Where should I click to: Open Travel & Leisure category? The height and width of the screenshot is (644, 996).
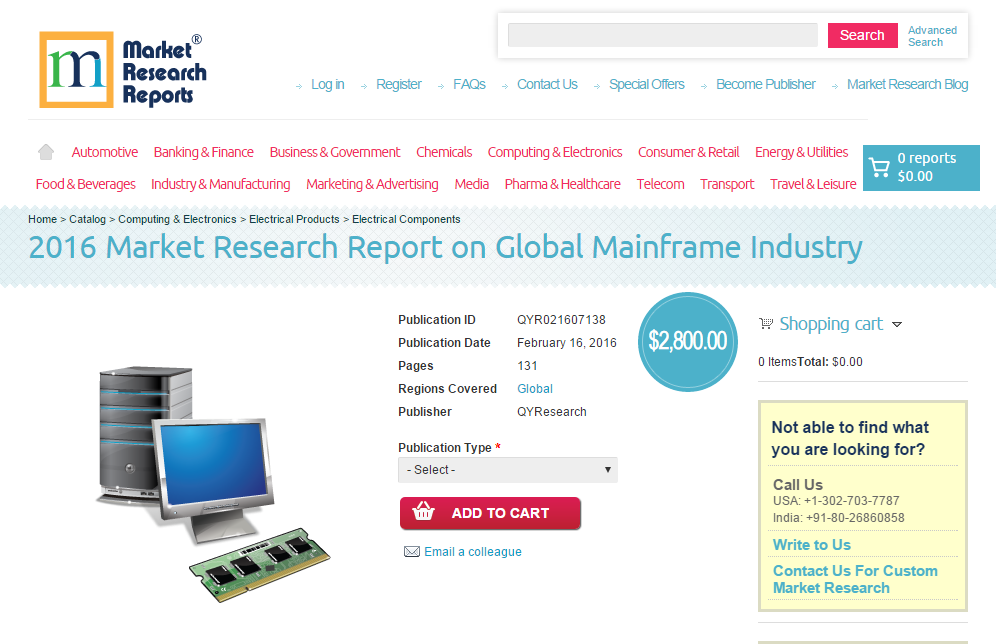(813, 184)
